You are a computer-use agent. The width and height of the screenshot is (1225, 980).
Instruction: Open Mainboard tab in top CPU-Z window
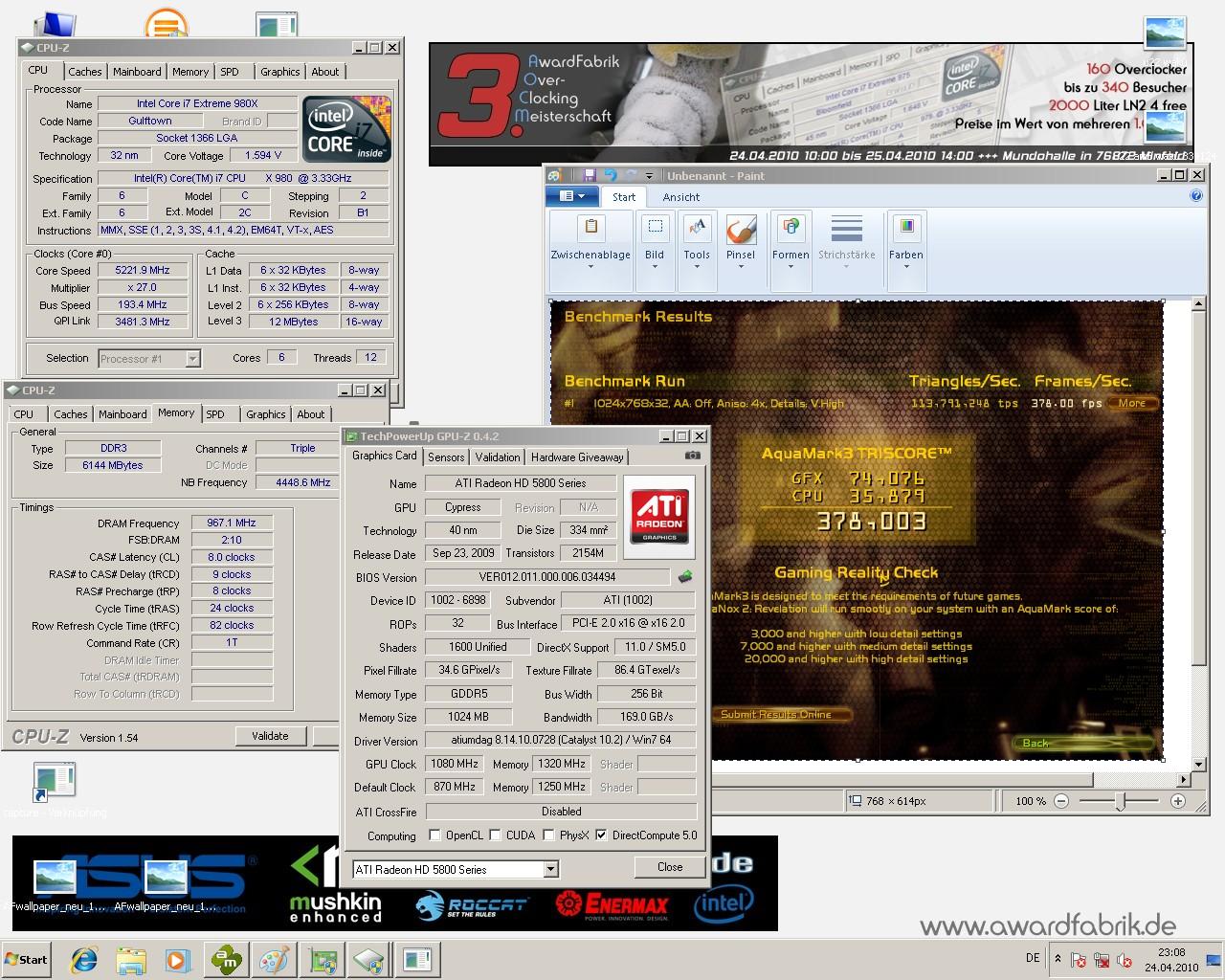pyautogui.click(x=137, y=72)
